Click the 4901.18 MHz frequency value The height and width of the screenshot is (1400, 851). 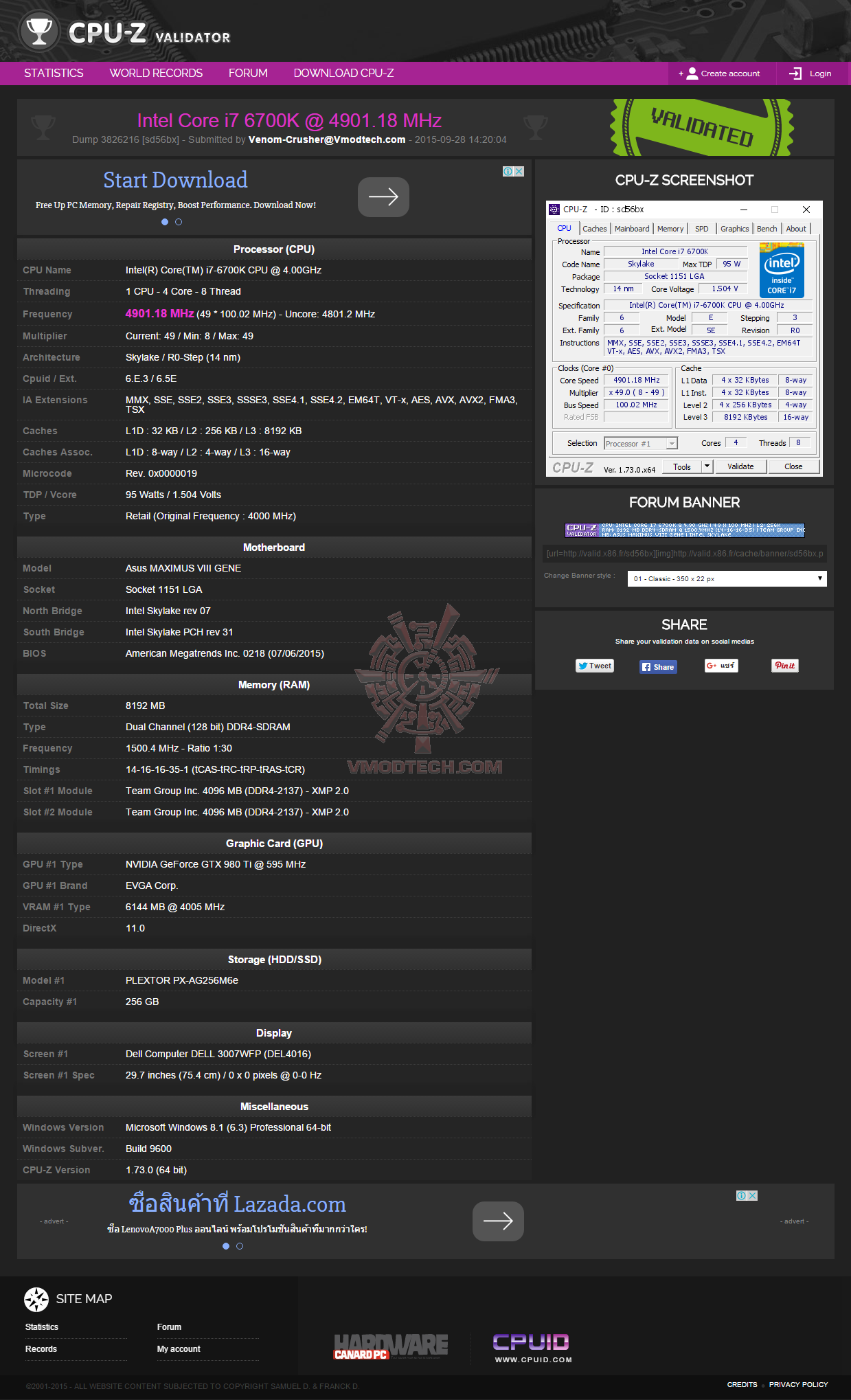159,313
